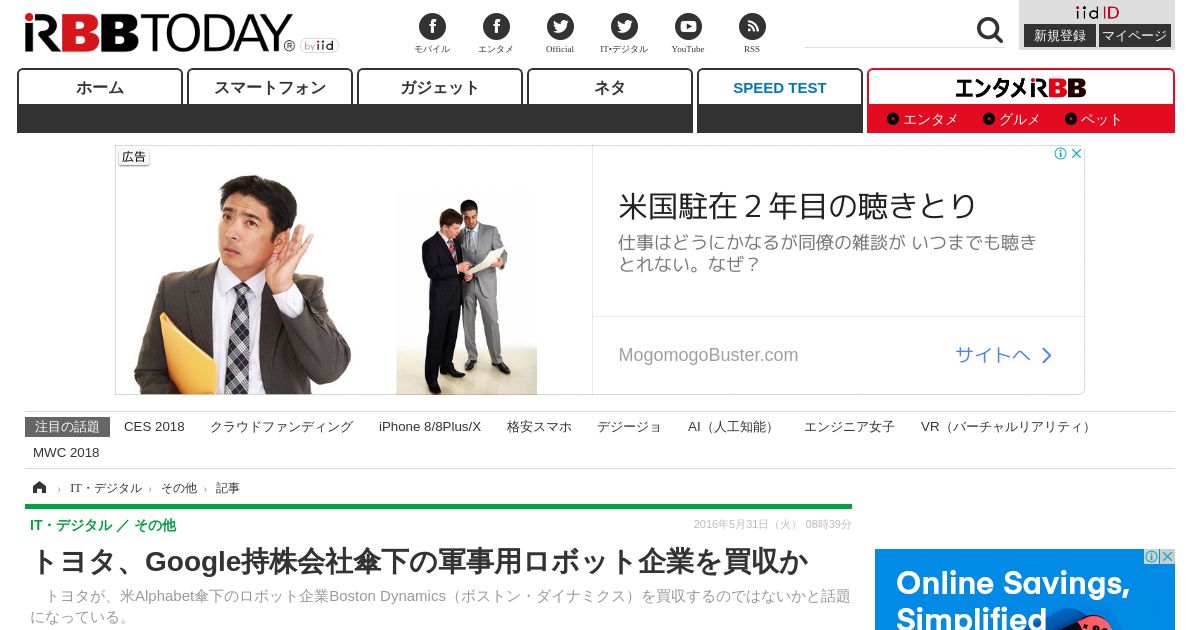Click the トヨタ article headline

pos(419,561)
